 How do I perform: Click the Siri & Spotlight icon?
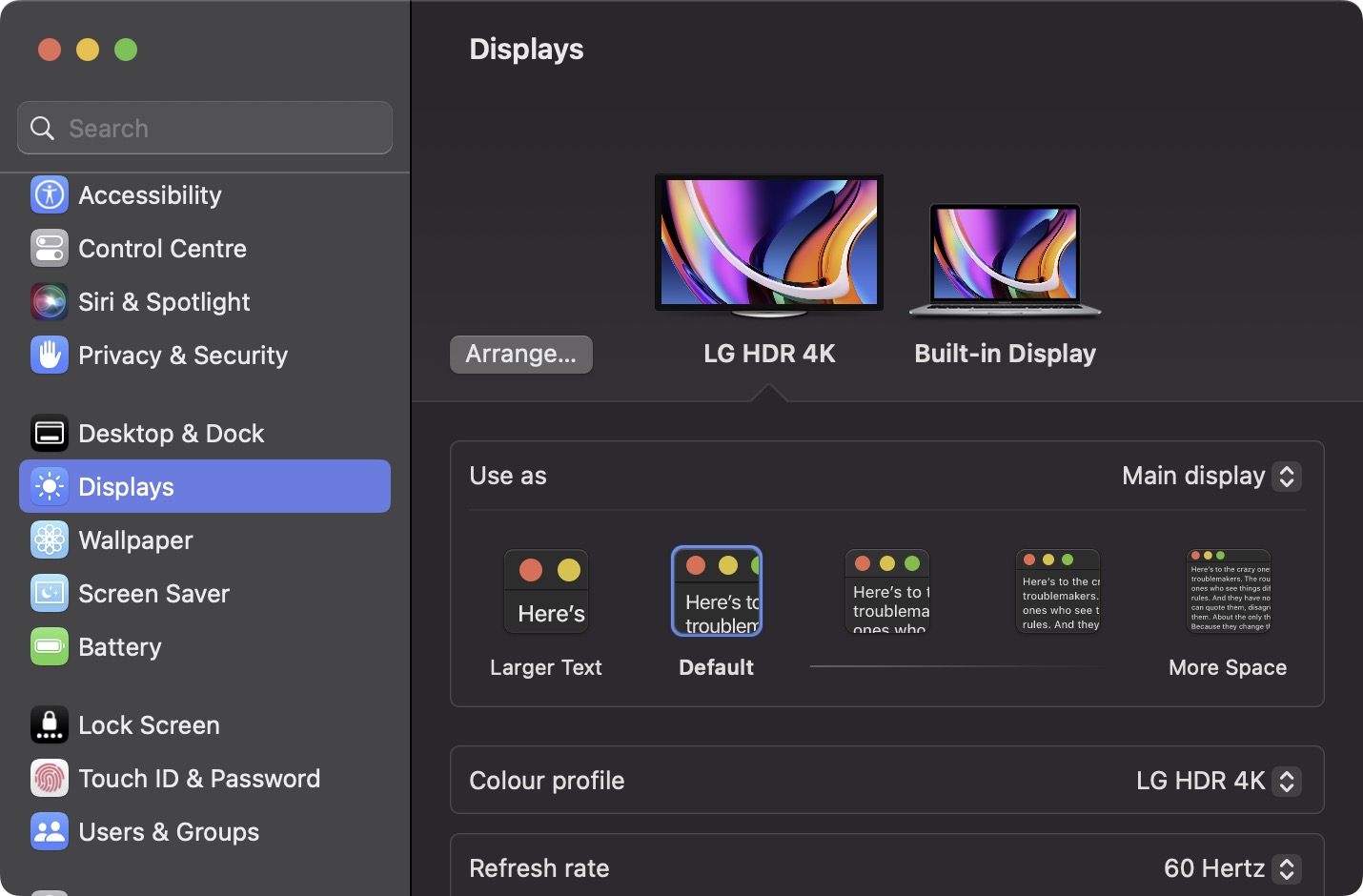[50, 302]
